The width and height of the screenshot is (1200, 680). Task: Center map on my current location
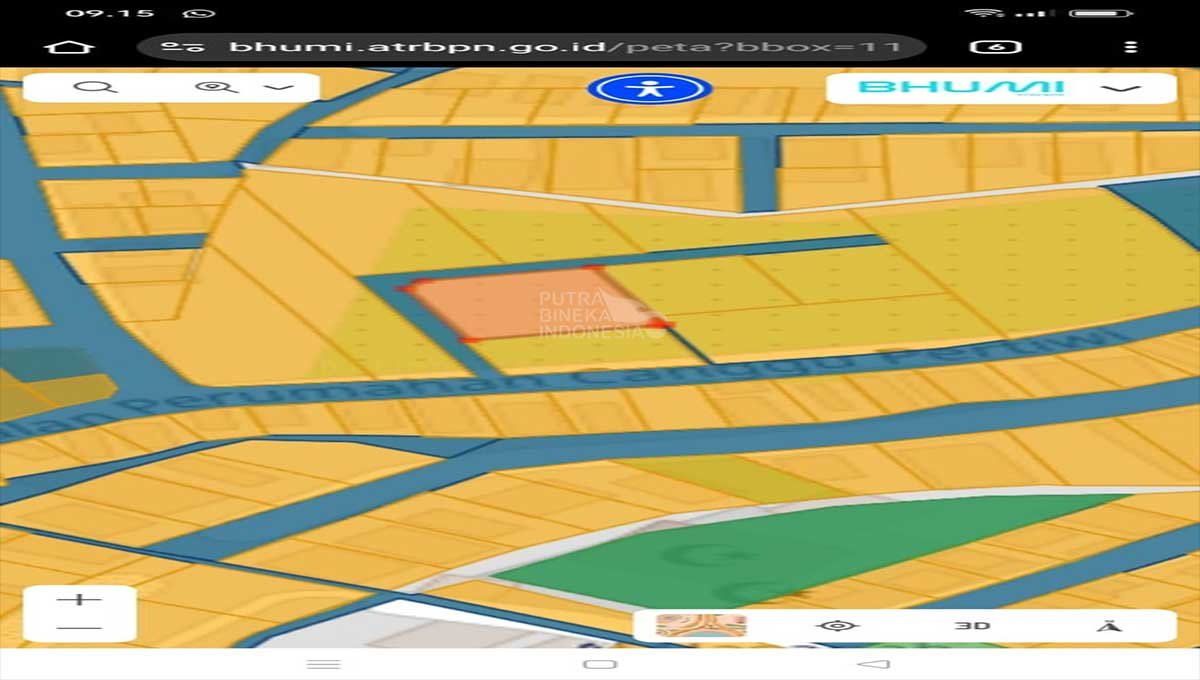pos(837,626)
